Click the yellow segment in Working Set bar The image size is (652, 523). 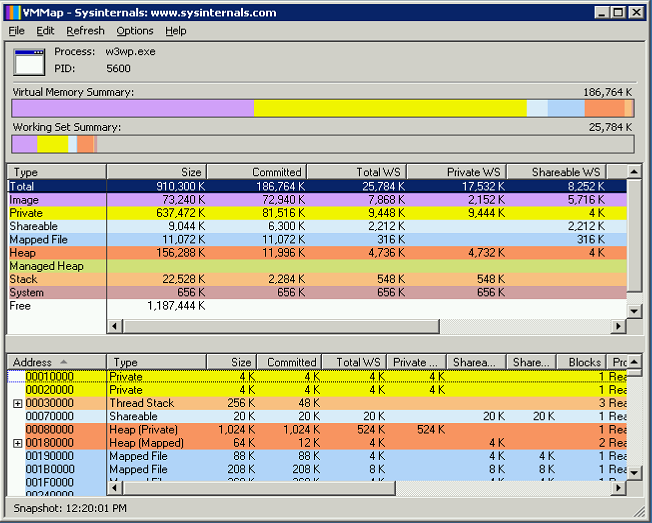pyautogui.click(x=52, y=144)
